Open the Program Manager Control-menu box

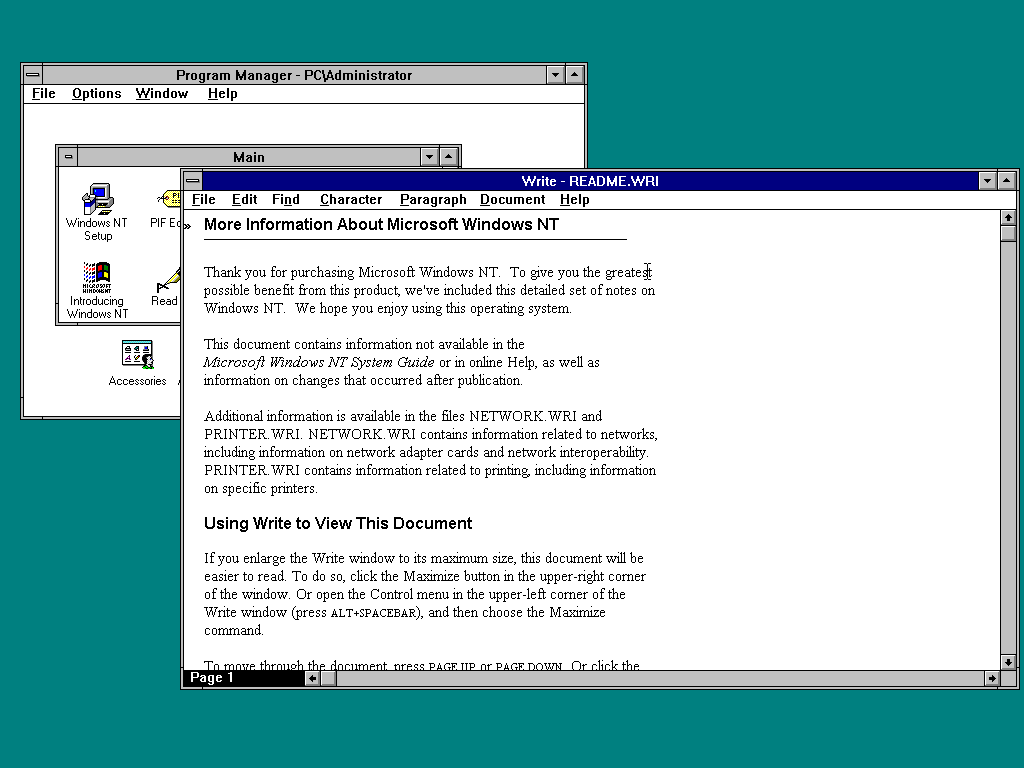coord(33,74)
